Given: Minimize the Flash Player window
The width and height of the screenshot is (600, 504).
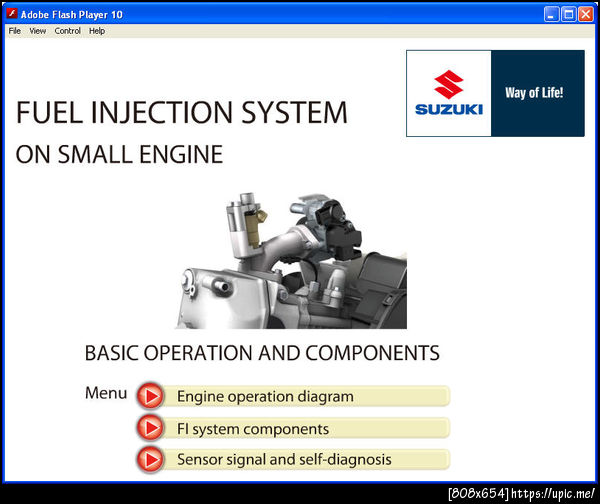Looking at the screenshot, I should [551, 15].
